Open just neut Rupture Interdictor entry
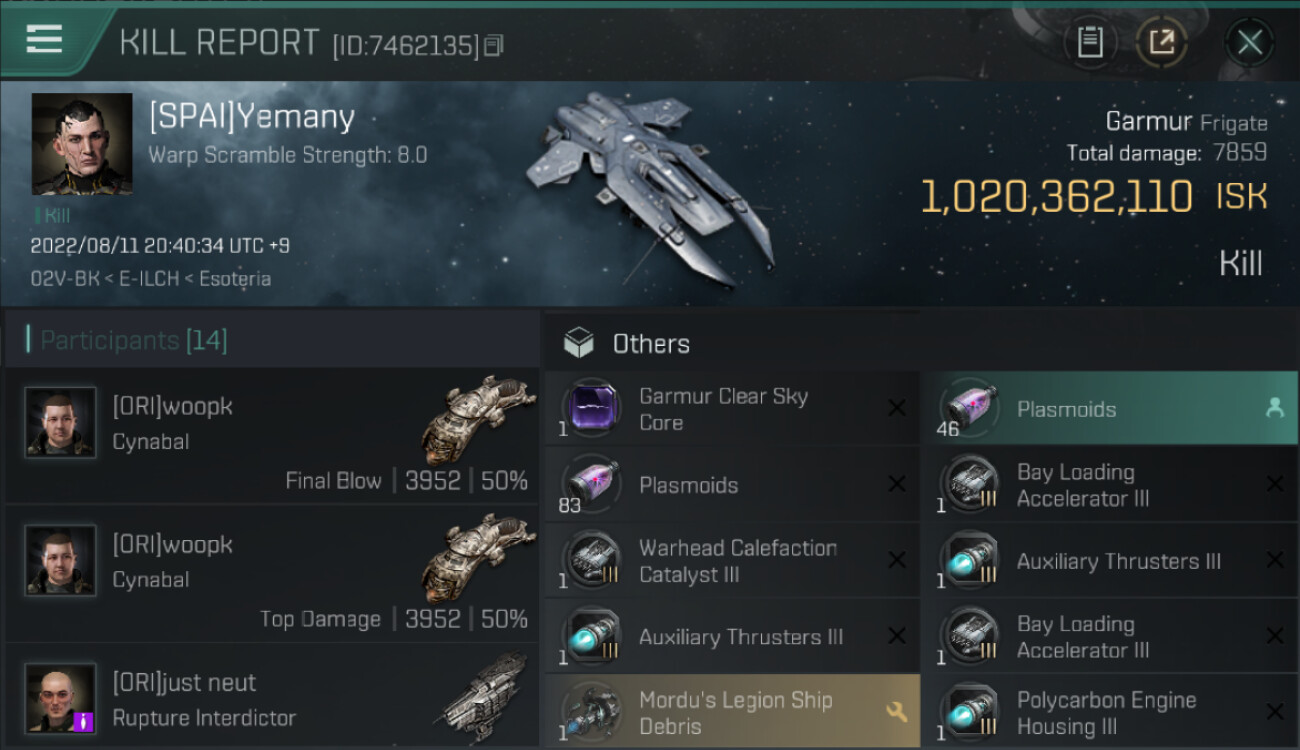 [272, 697]
